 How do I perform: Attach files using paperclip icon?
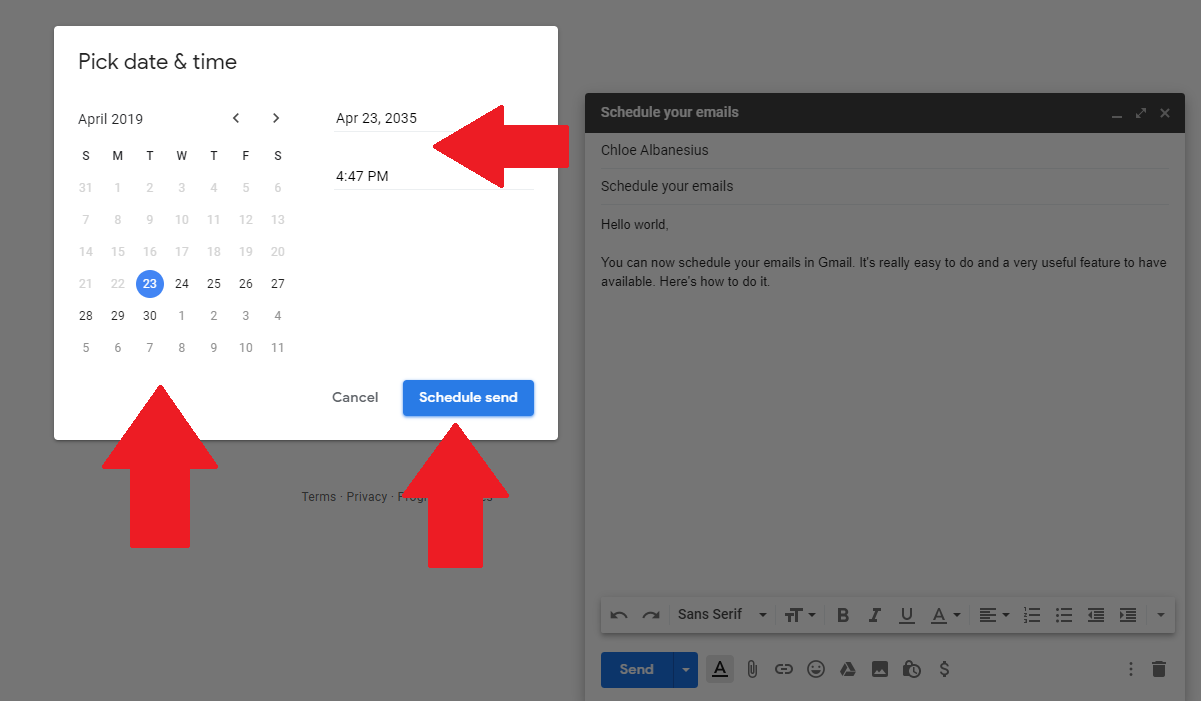tap(752, 669)
